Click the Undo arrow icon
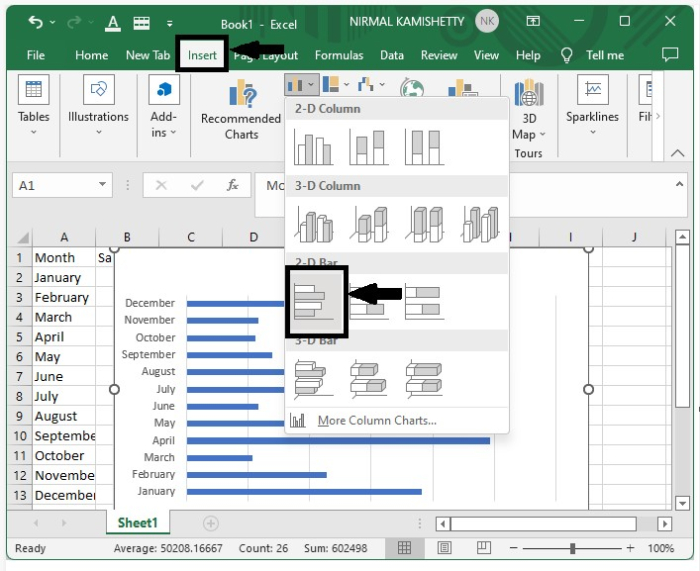 click(36, 21)
